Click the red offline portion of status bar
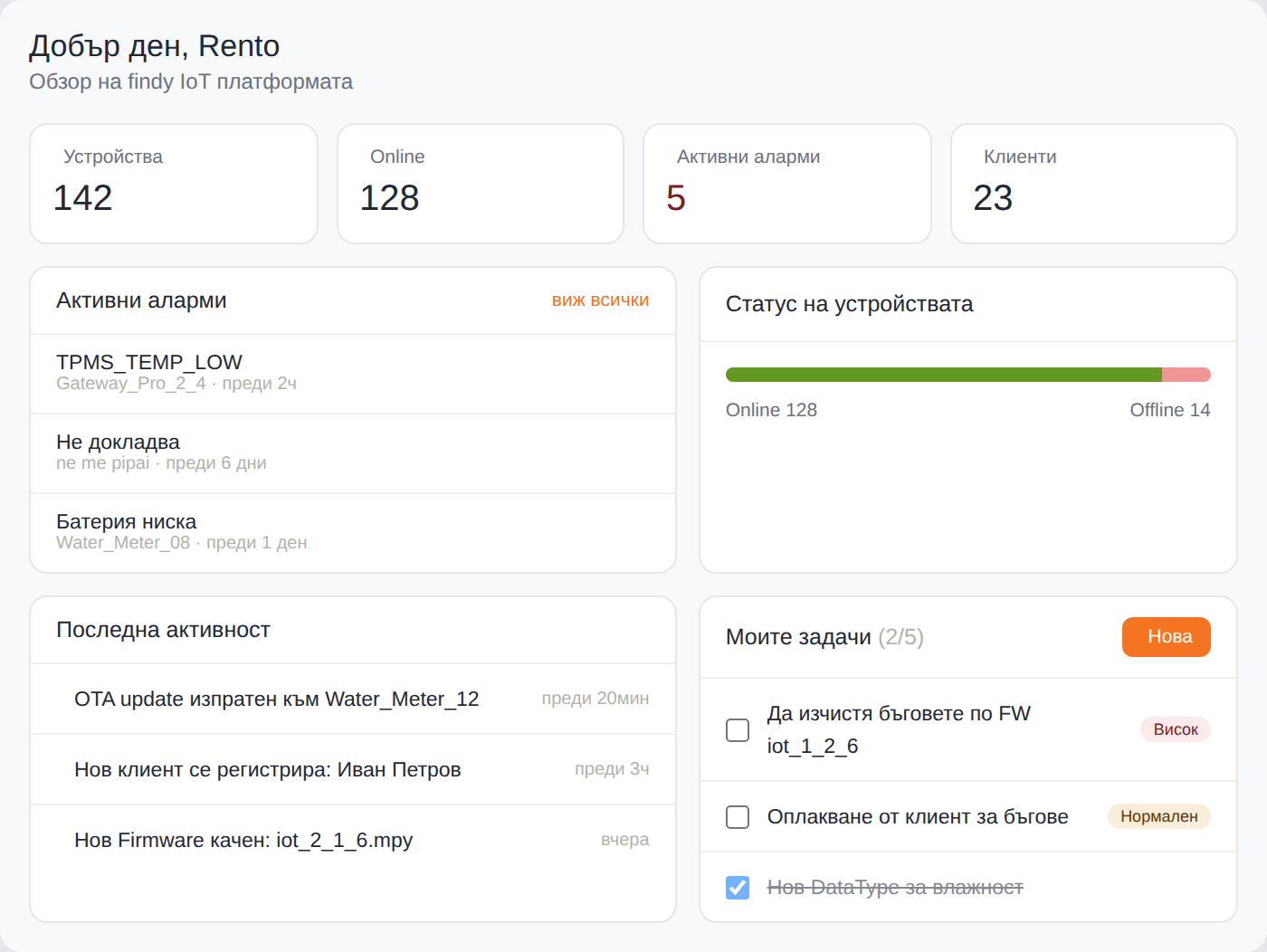Image resolution: width=1267 pixels, height=952 pixels. coord(1186,375)
